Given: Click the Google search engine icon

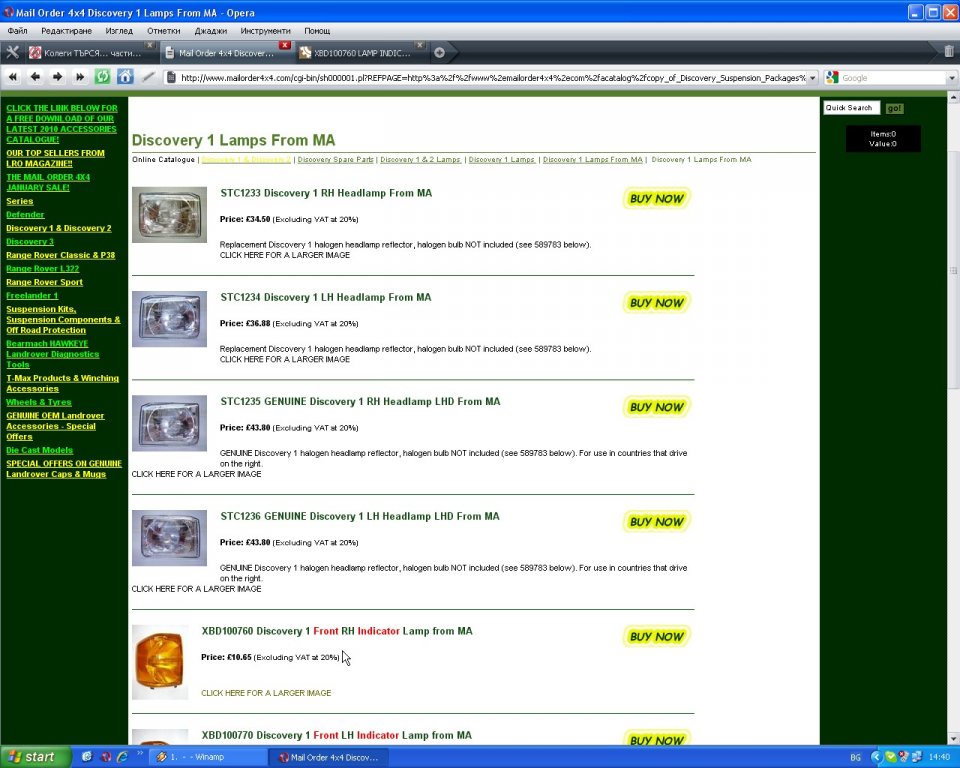Looking at the screenshot, I should pos(831,78).
